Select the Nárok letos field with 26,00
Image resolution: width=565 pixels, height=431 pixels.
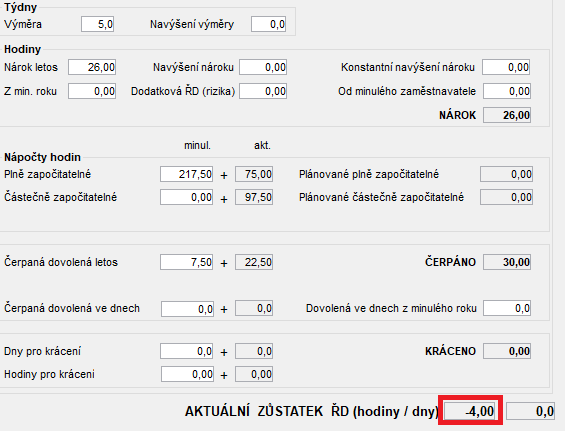(92, 67)
